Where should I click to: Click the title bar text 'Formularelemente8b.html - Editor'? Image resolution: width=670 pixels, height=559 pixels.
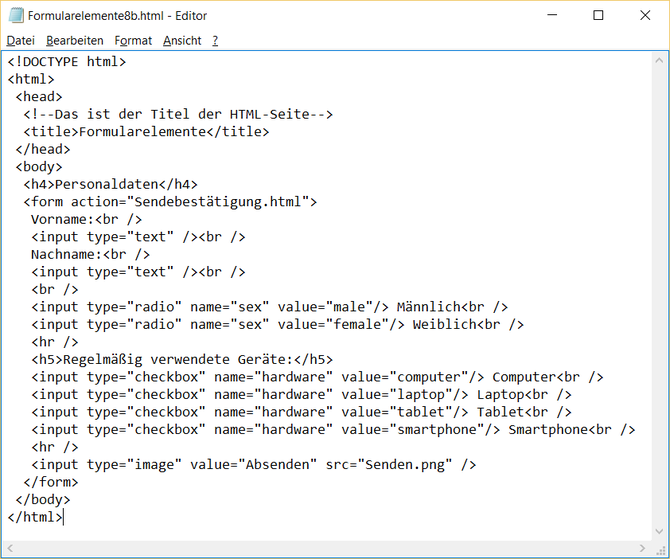(118, 16)
